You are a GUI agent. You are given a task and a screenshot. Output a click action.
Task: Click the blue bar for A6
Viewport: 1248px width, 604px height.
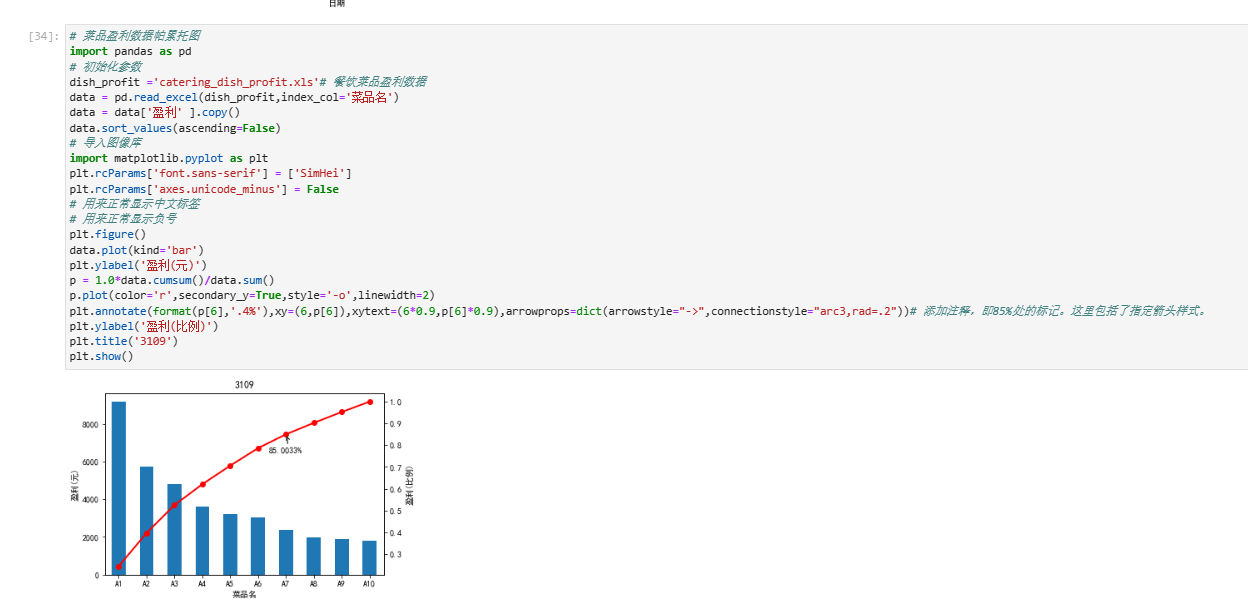click(x=258, y=546)
